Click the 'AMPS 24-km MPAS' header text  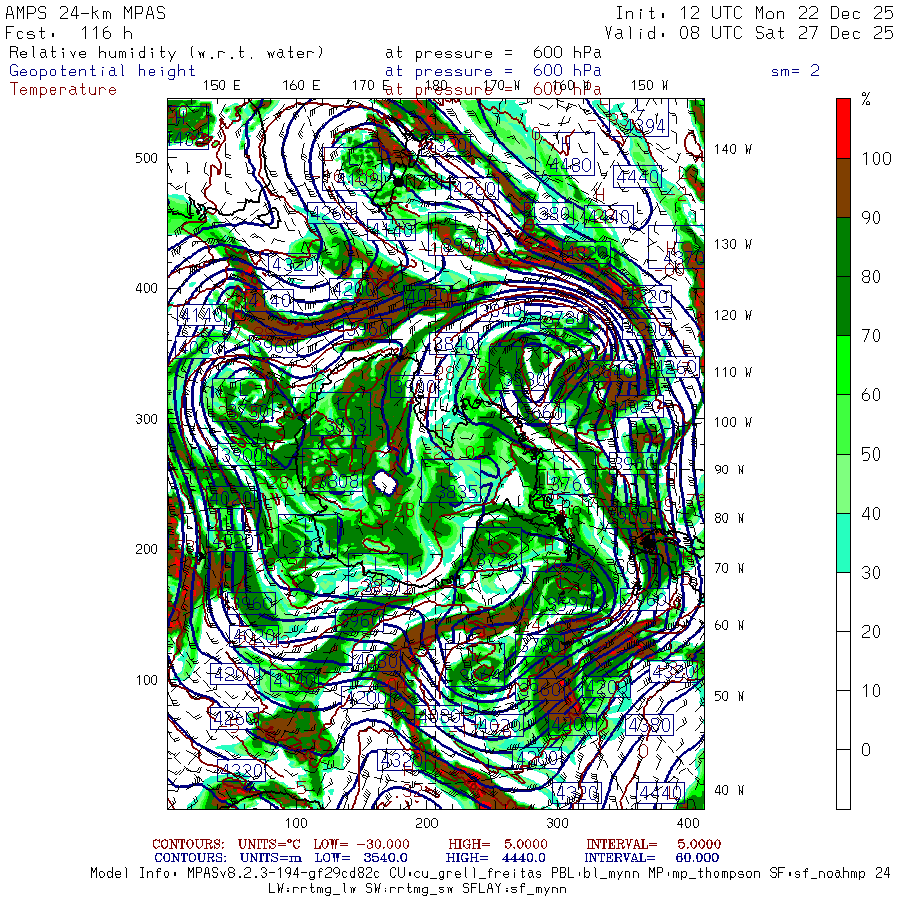point(86,13)
